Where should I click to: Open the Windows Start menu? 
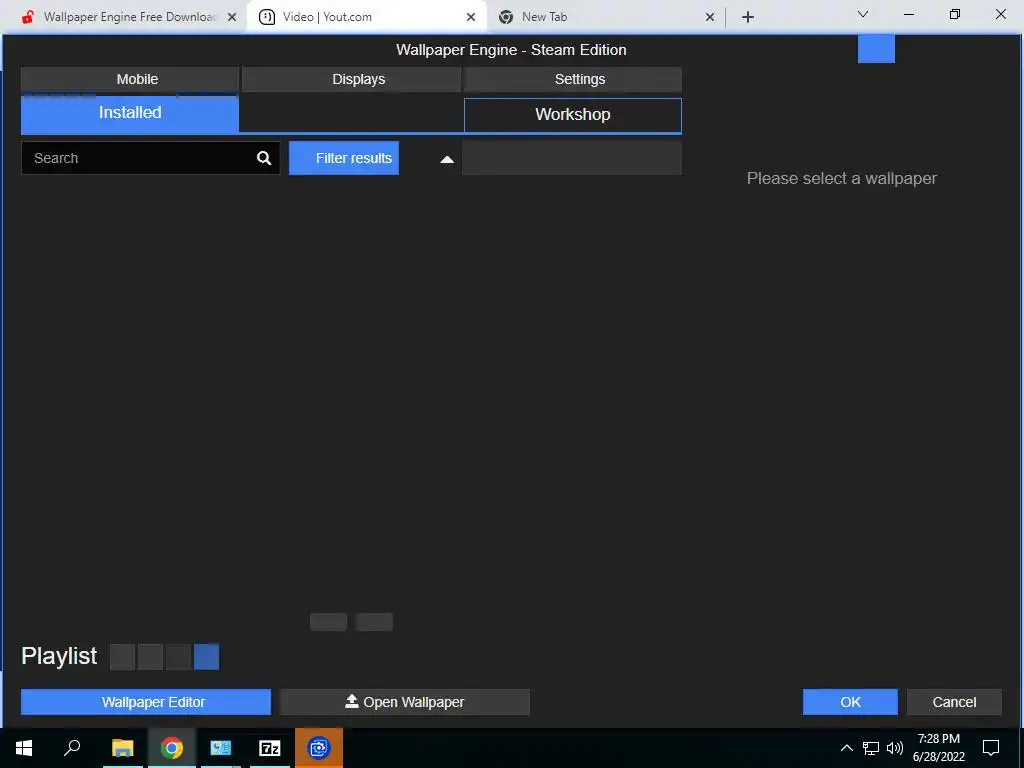pyautogui.click(x=24, y=748)
